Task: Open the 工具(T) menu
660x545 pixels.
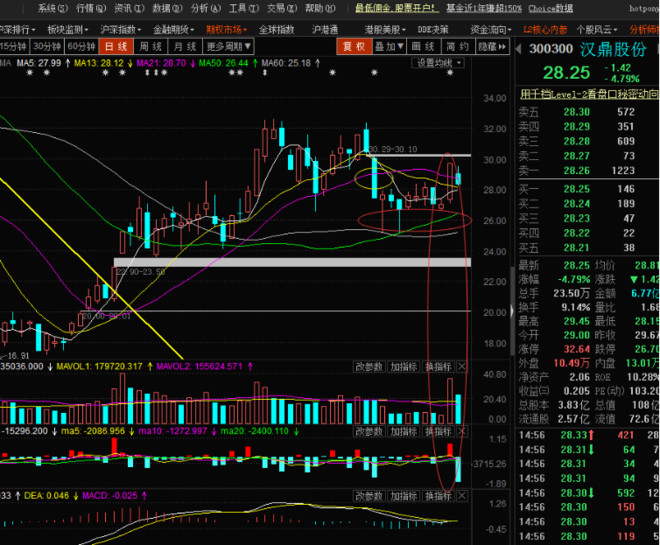Action: [244, 8]
